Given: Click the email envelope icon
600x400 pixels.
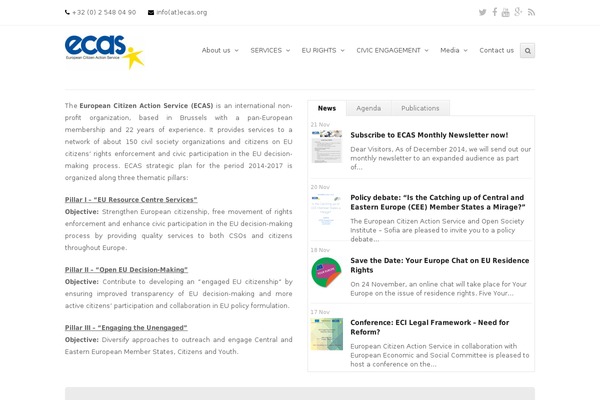Looking at the screenshot, I should pos(151,12).
